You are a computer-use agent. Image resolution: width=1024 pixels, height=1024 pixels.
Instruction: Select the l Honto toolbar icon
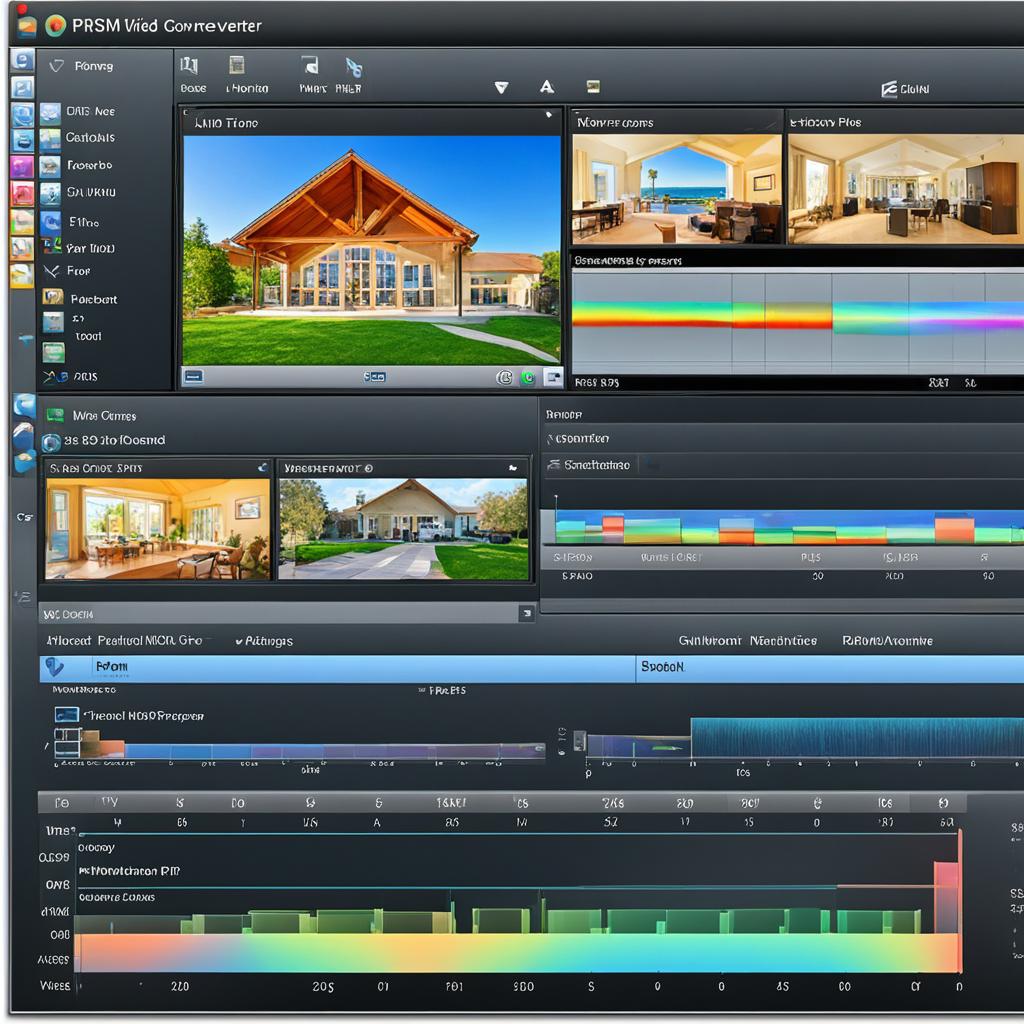point(237,65)
